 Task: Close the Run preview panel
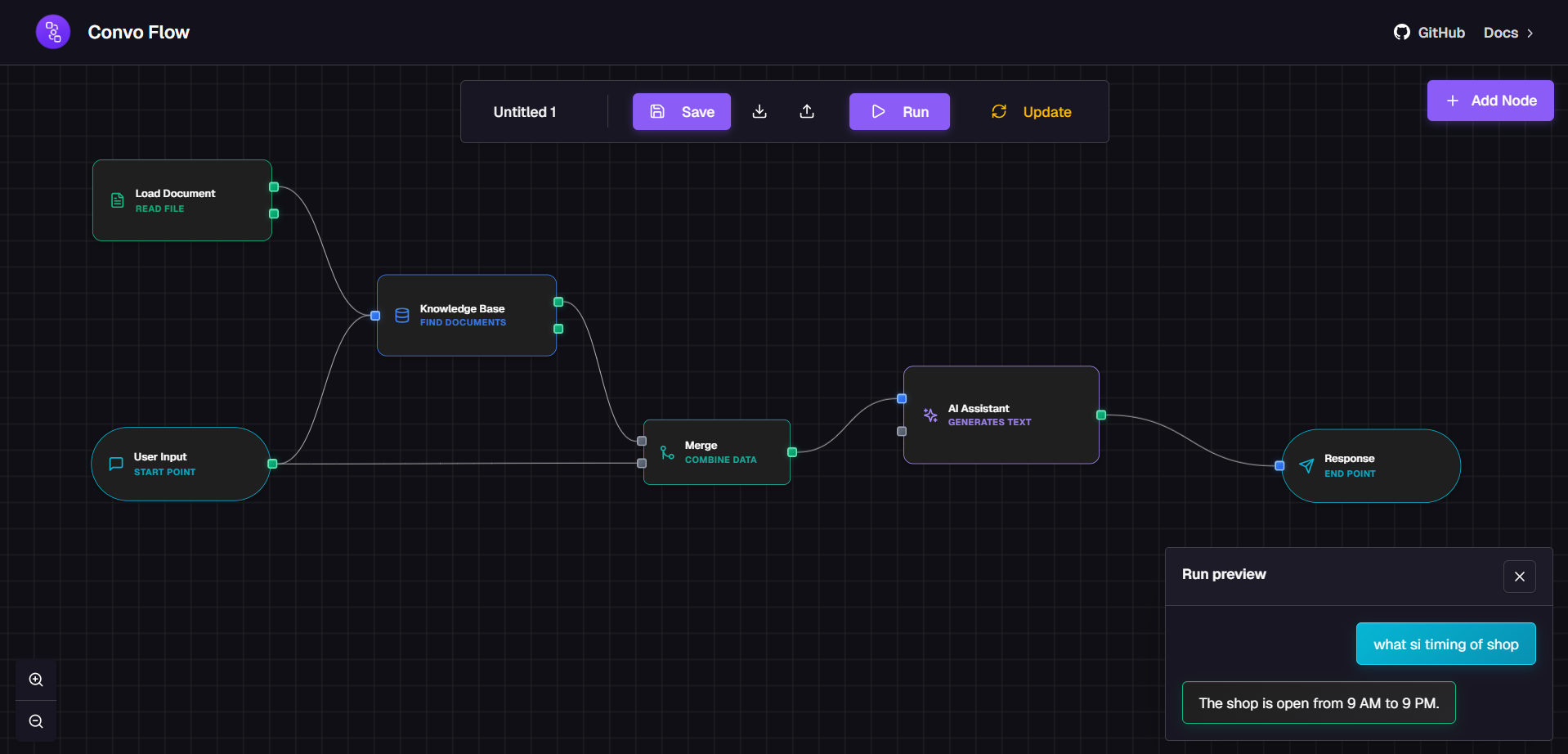pyautogui.click(x=1519, y=576)
